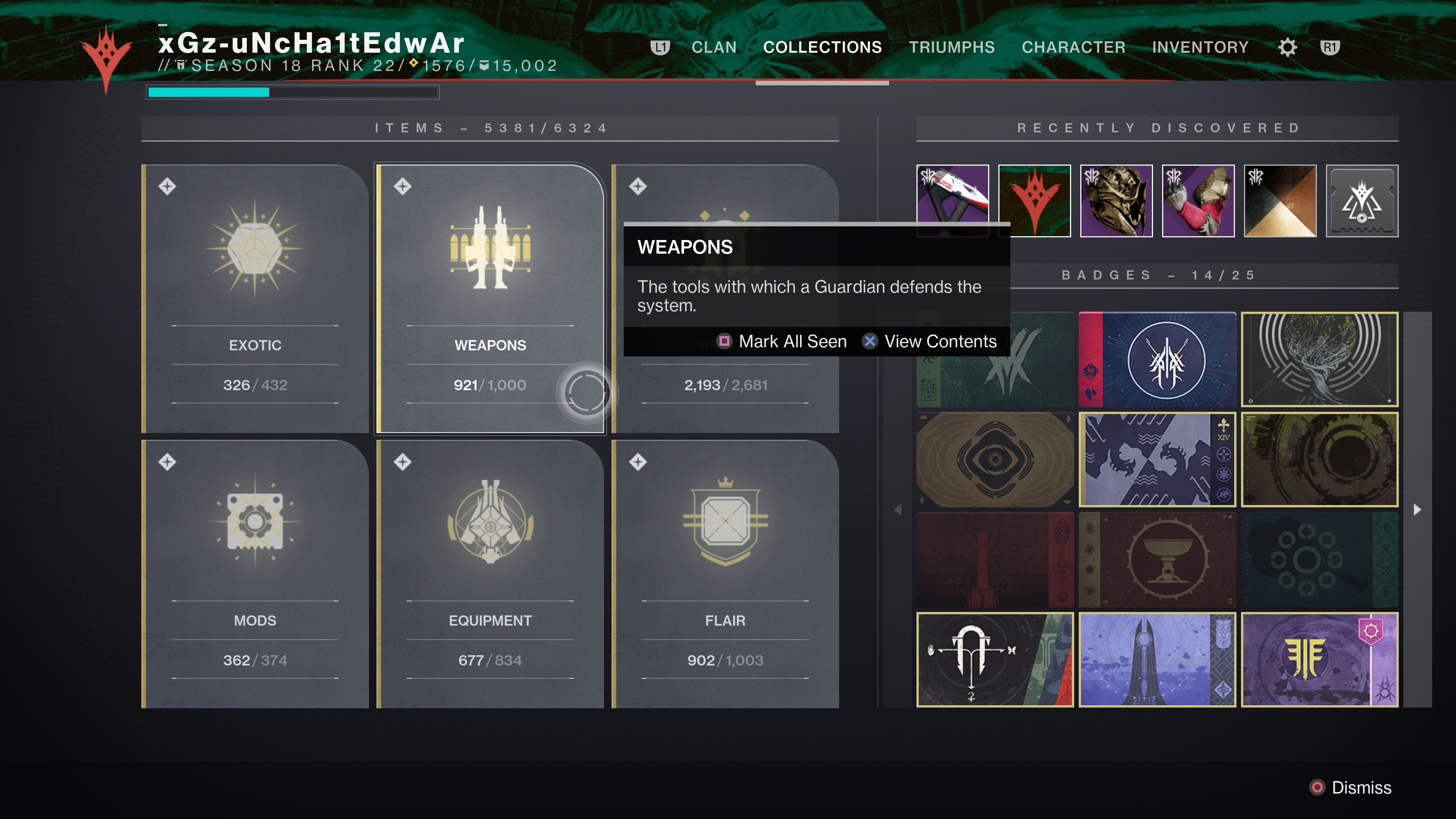1456x819 pixels.
Task: Switch to the Triumphs tab
Action: (x=952, y=47)
